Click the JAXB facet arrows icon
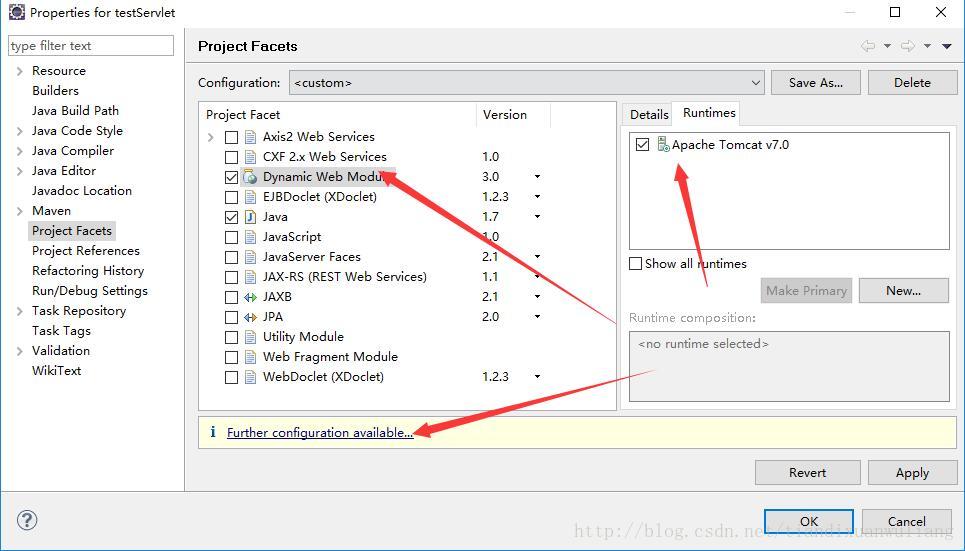This screenshot has width=965, height=551. (250, 297)
